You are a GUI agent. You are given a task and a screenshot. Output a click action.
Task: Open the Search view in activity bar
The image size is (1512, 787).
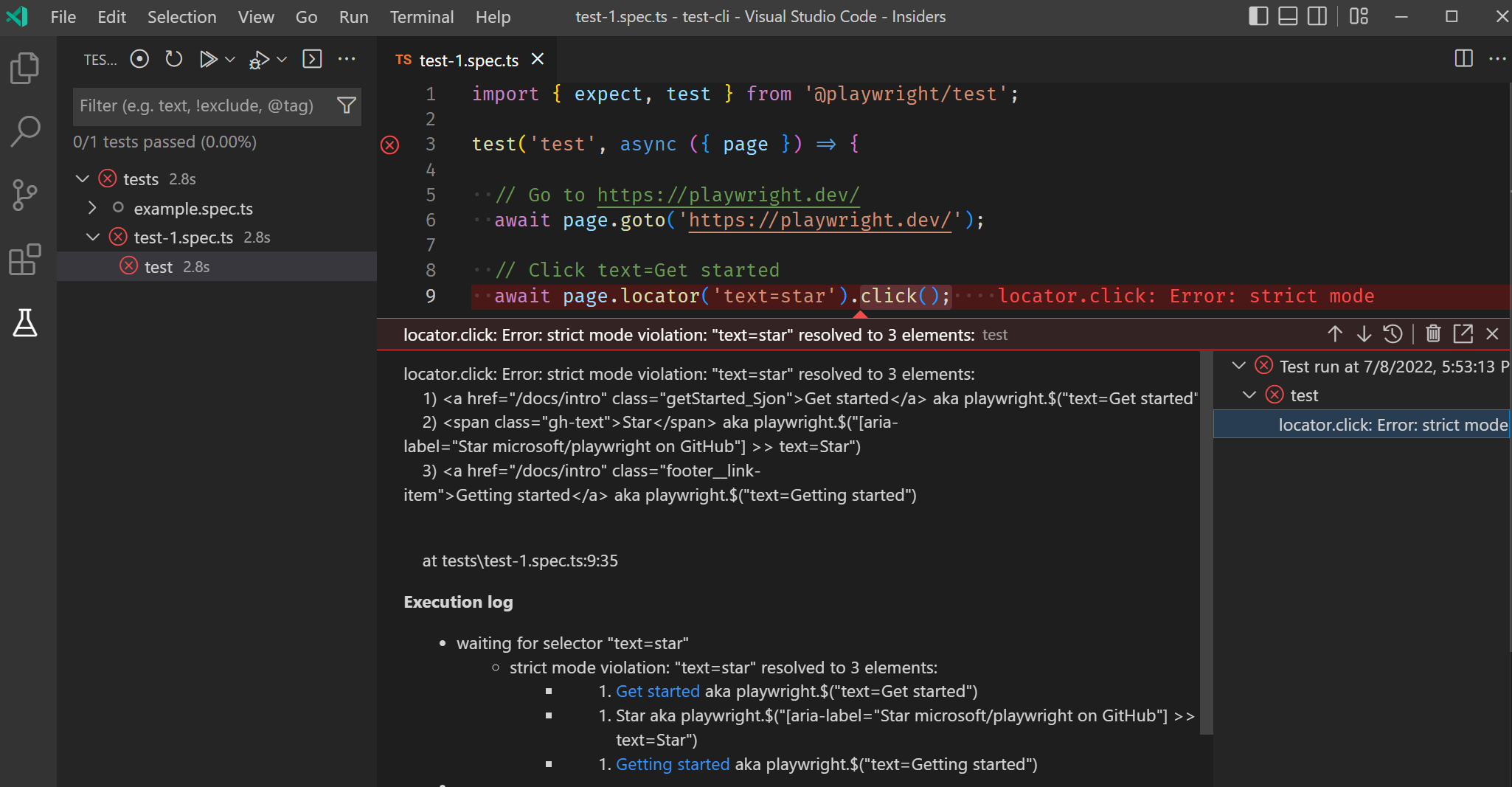pos(25,131)
